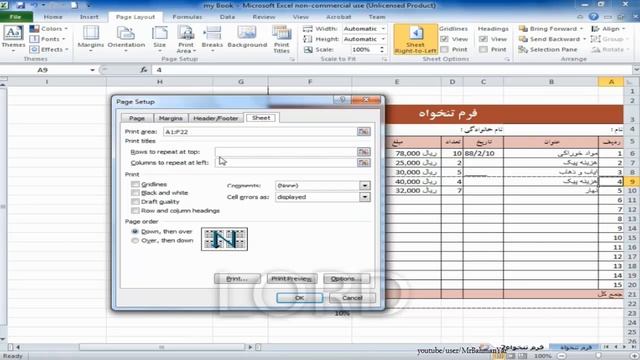Collapse the Print area range selector icon
The width and height of the screenshot is (640, 360).
point(363,131)
